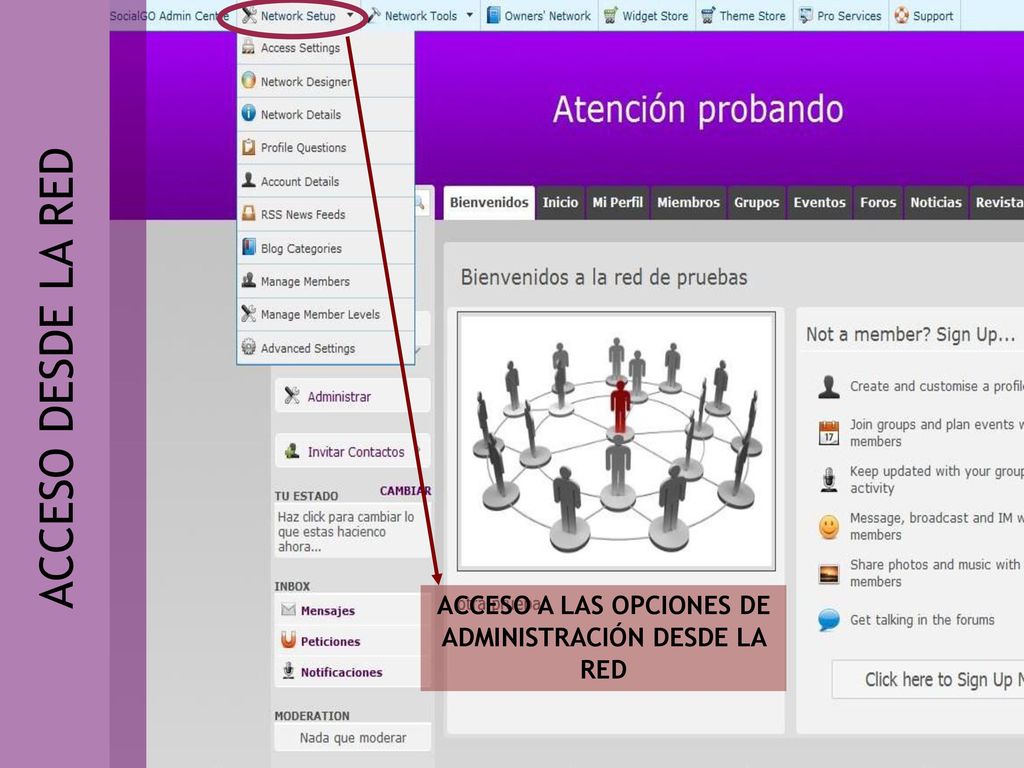Click the Widget Store cart icon
The image size is (1024, 768).
click(x=610, y=15)
